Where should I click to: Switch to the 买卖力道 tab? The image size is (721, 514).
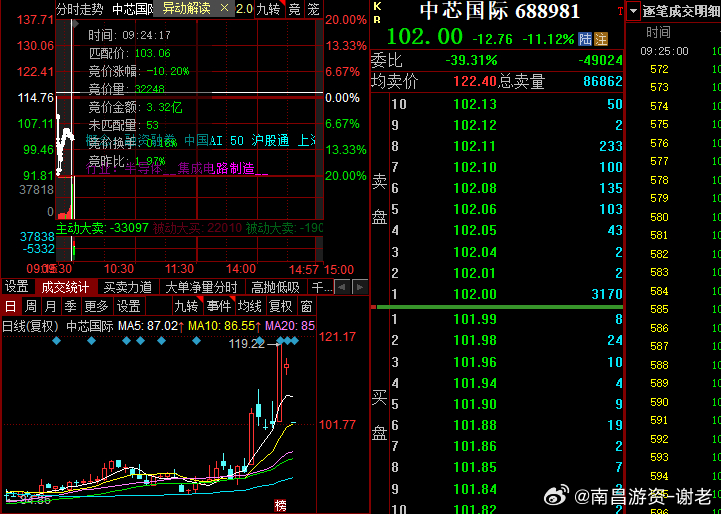pyautogui.click(x=128, y=287)
